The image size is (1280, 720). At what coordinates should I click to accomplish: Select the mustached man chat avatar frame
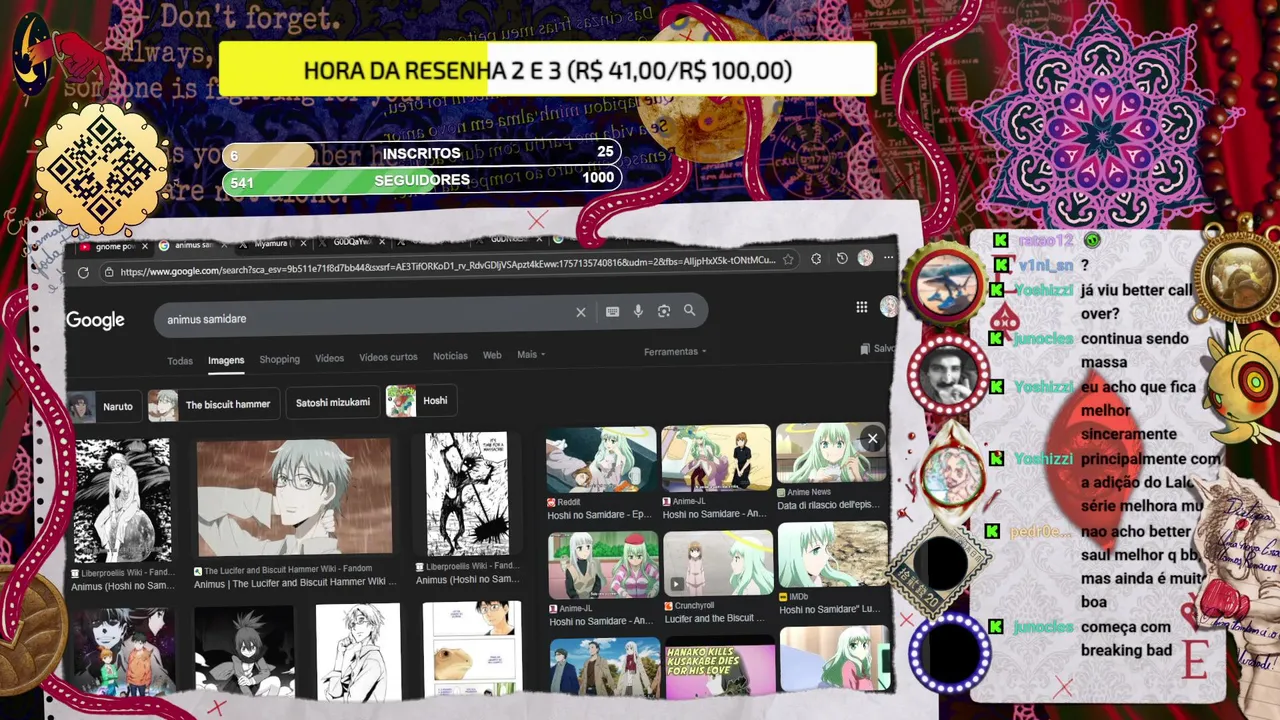click(947, 375)
